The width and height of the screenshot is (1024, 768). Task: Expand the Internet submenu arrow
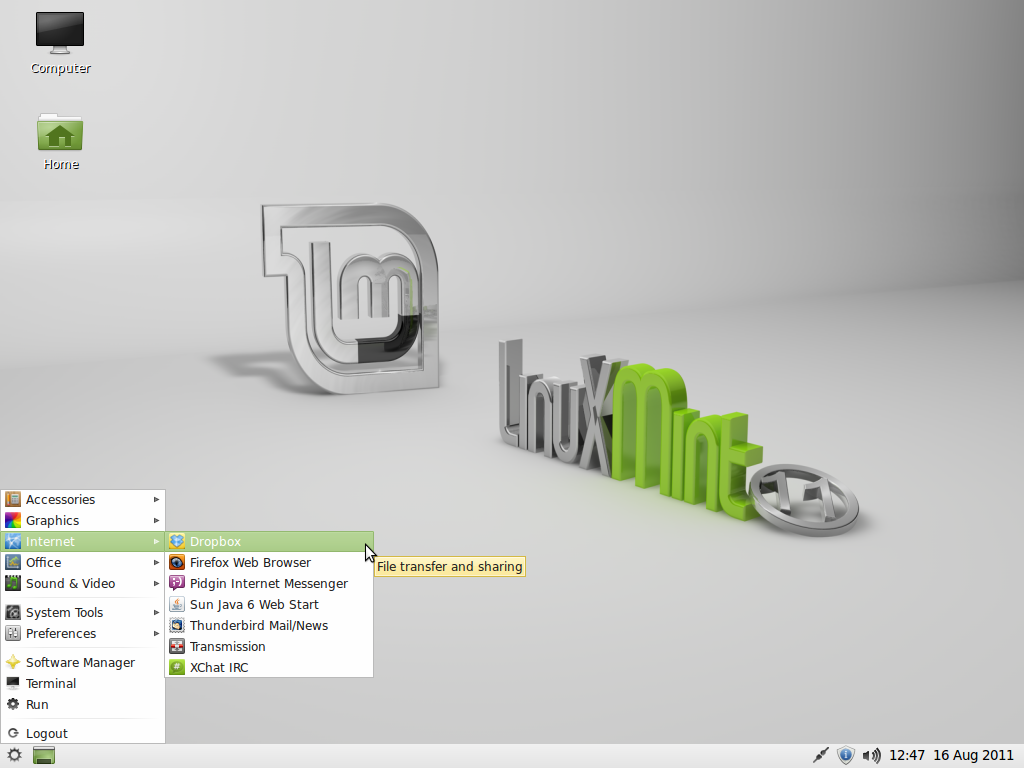point(157,541)
